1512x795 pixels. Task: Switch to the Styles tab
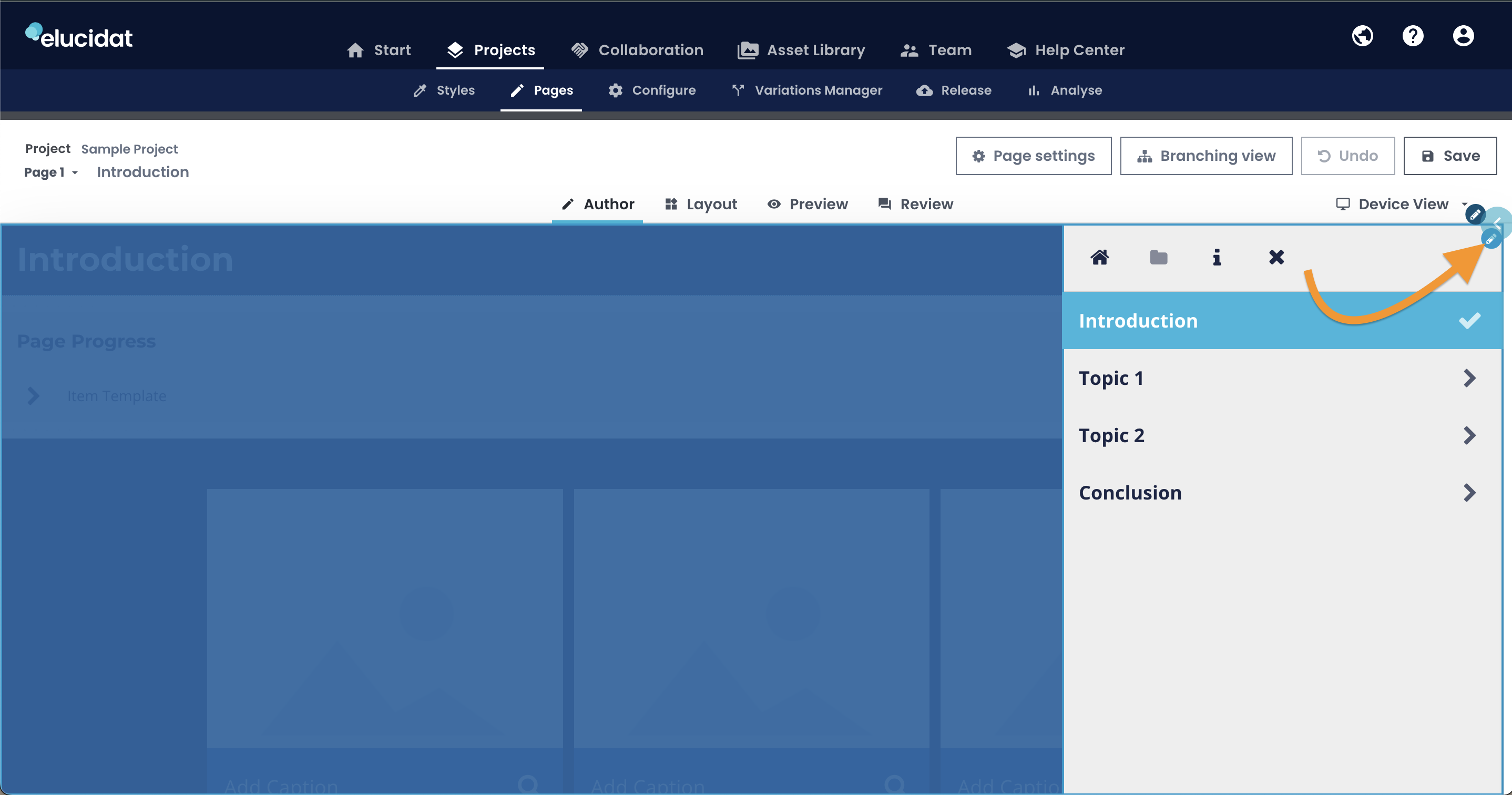tap(444, 90)
